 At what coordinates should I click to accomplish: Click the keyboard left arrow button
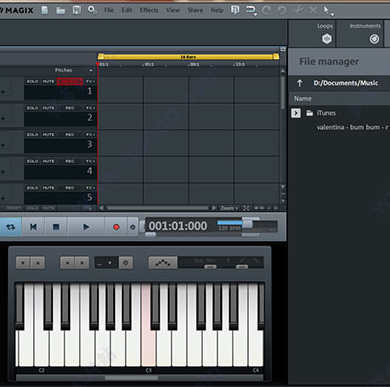pos(67,263)
